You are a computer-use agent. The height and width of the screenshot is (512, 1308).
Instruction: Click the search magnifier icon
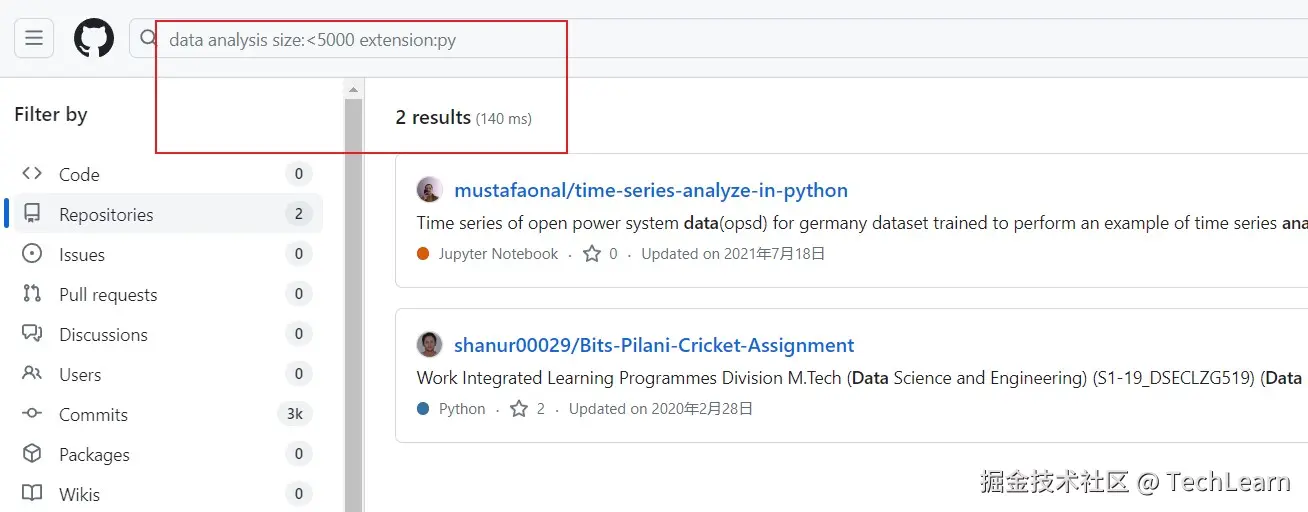[x=148, y=39]
